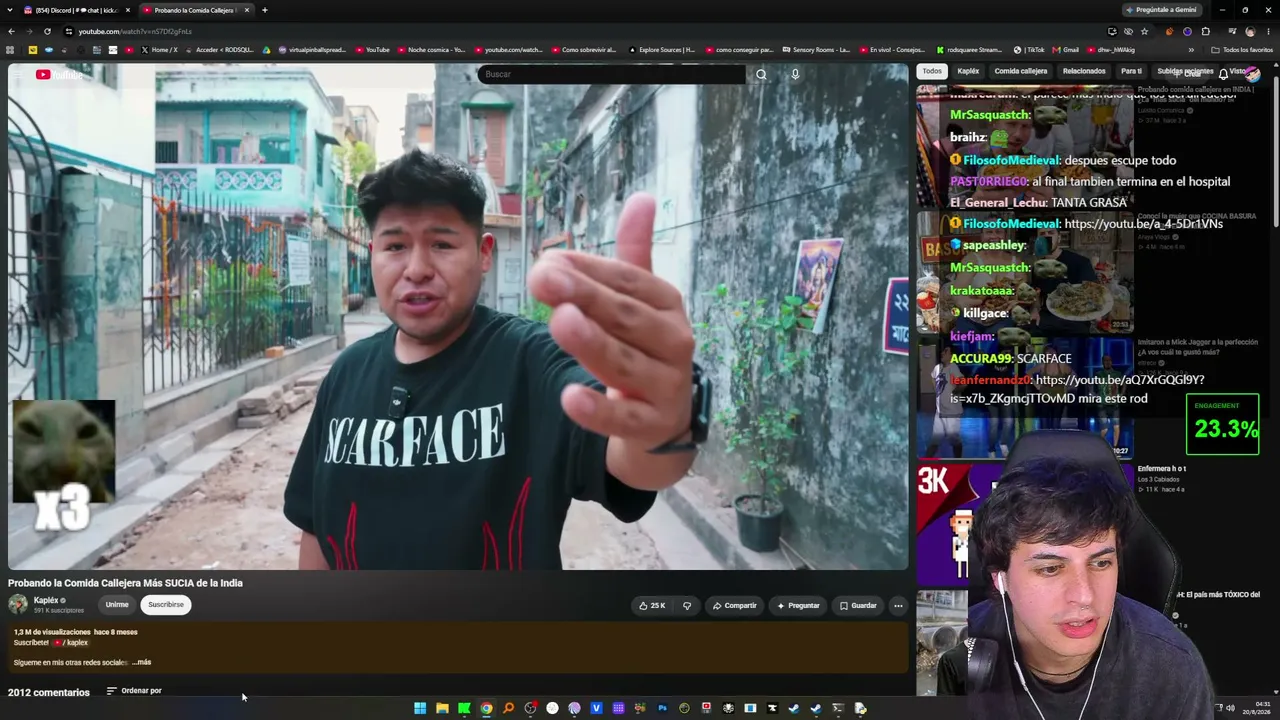The image size is (1280, 720).
Task: Open the bookmarks apps grid icon
Action: click(x=10, y=50)
